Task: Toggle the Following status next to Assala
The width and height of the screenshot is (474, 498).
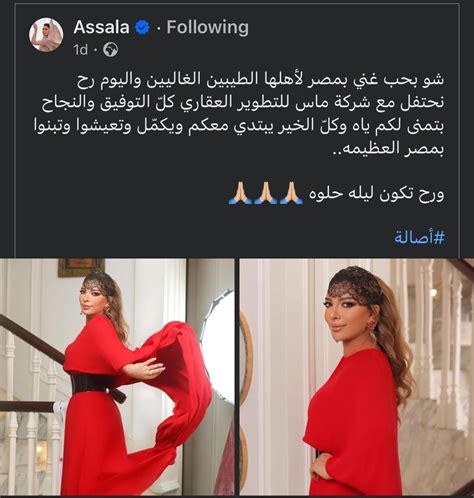Action: coord(207,27)
